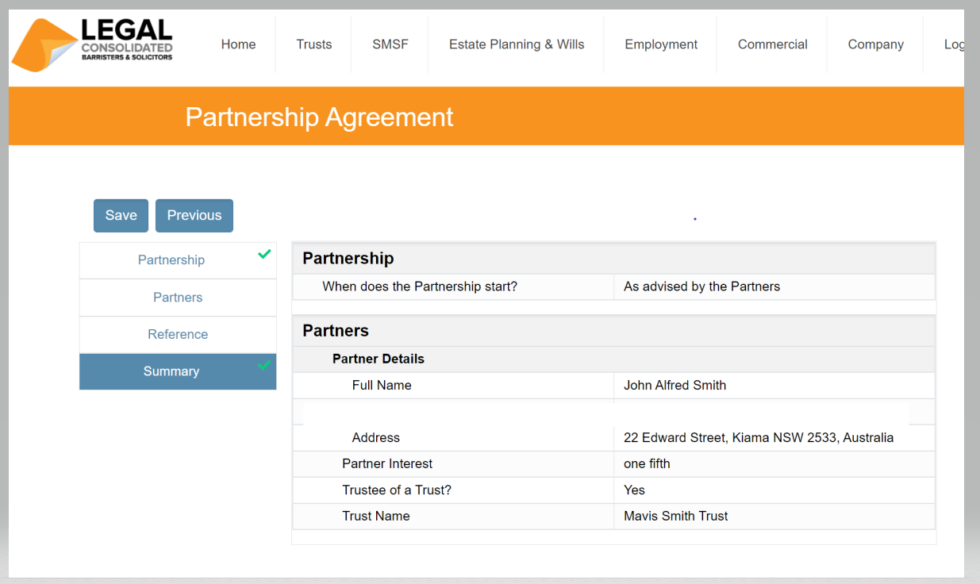Click the green checkmark beside Summary
Screen dimensions: 980x584
pos(262,369)
